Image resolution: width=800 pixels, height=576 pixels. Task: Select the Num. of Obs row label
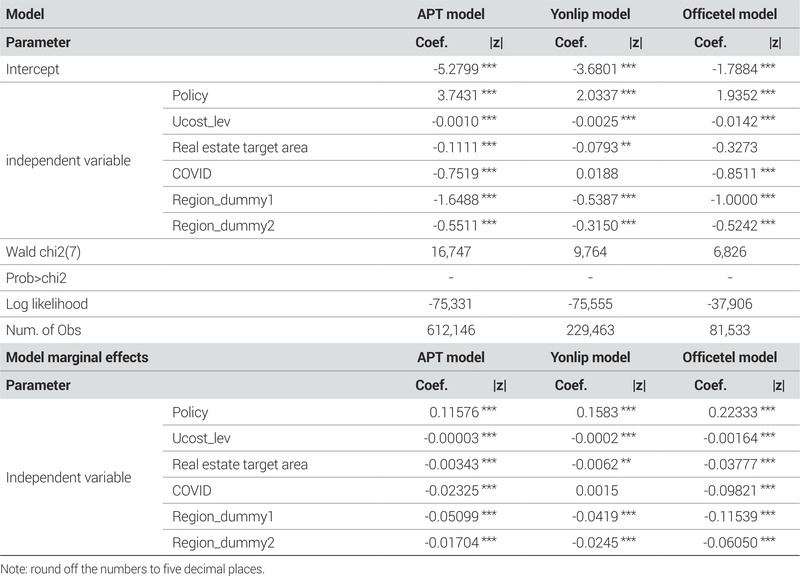click(x=42, y=331)
